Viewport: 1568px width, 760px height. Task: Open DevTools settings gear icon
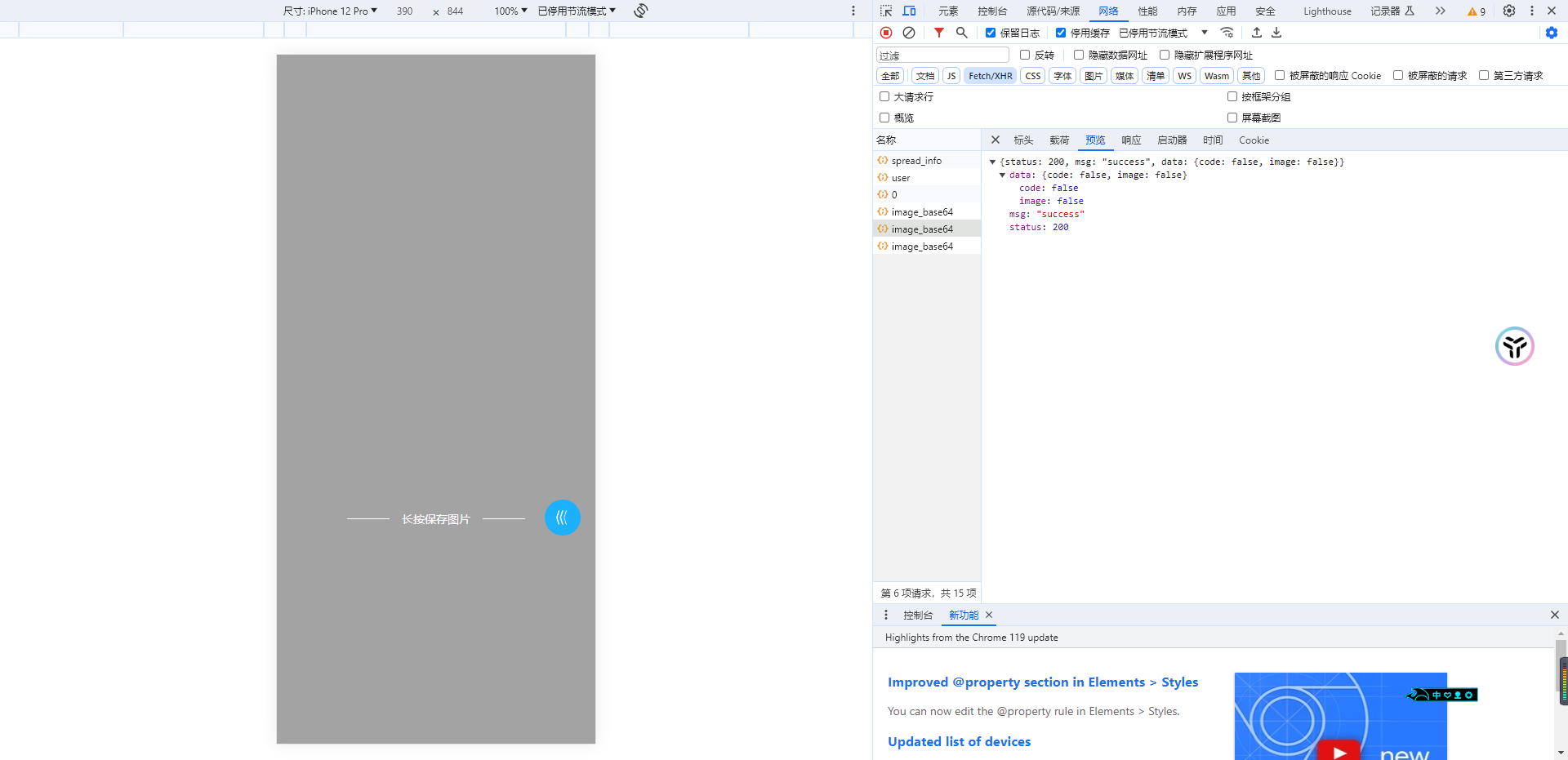point(1509,11)
